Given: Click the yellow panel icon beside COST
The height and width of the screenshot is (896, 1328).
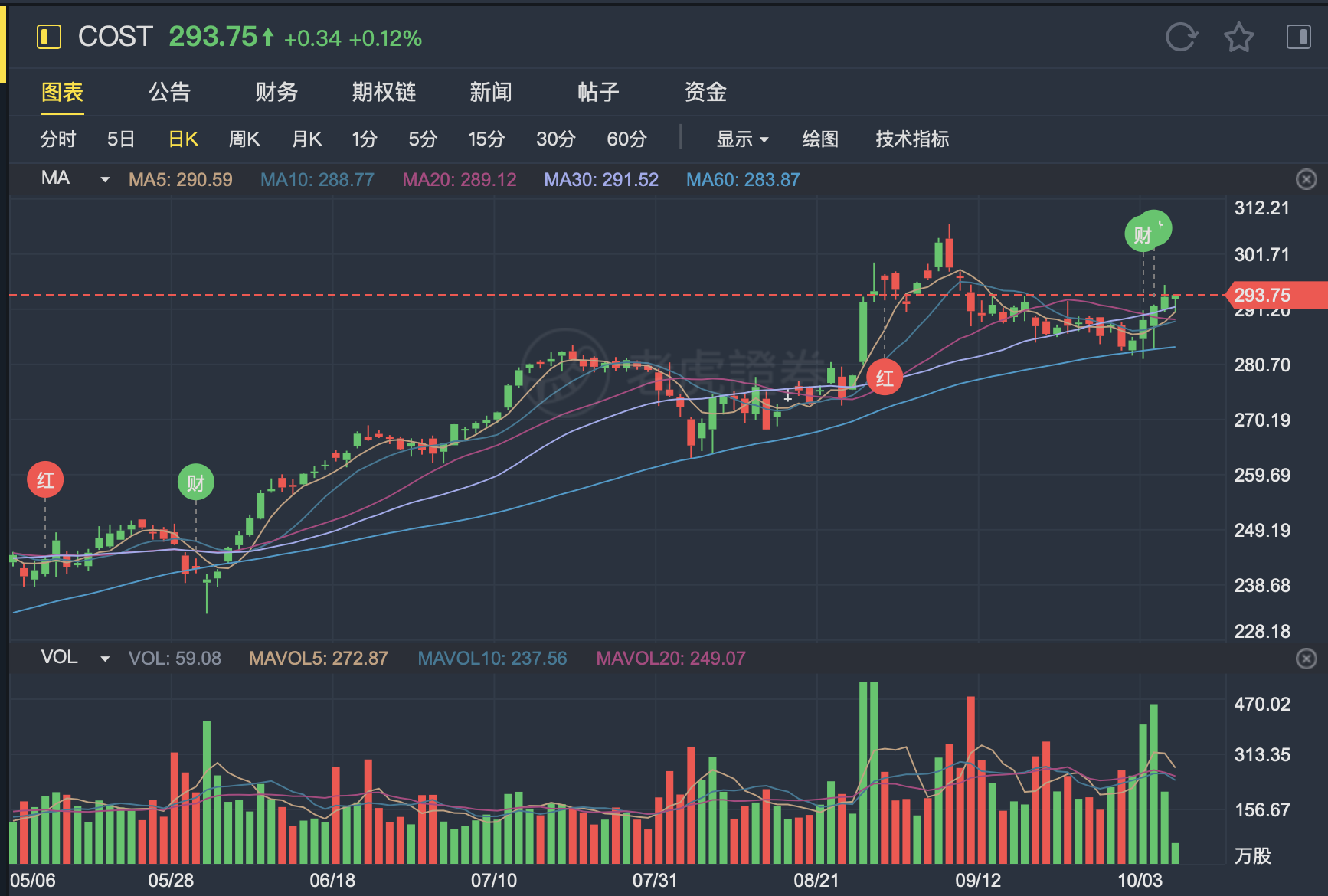Looking at the screenshot, I should pos(49,37).
